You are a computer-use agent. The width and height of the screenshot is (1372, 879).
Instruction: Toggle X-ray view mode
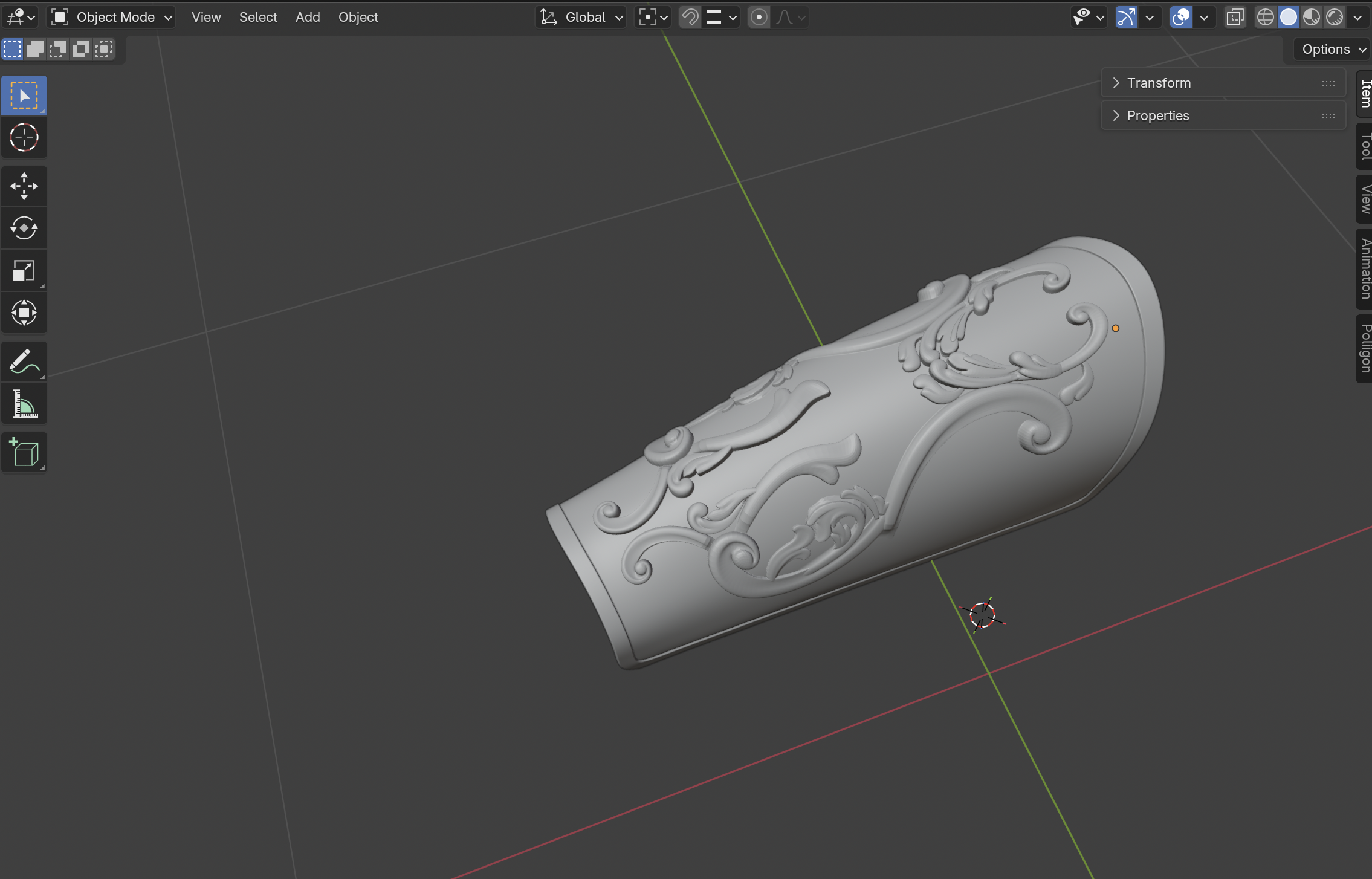[x=1235, y=17]
